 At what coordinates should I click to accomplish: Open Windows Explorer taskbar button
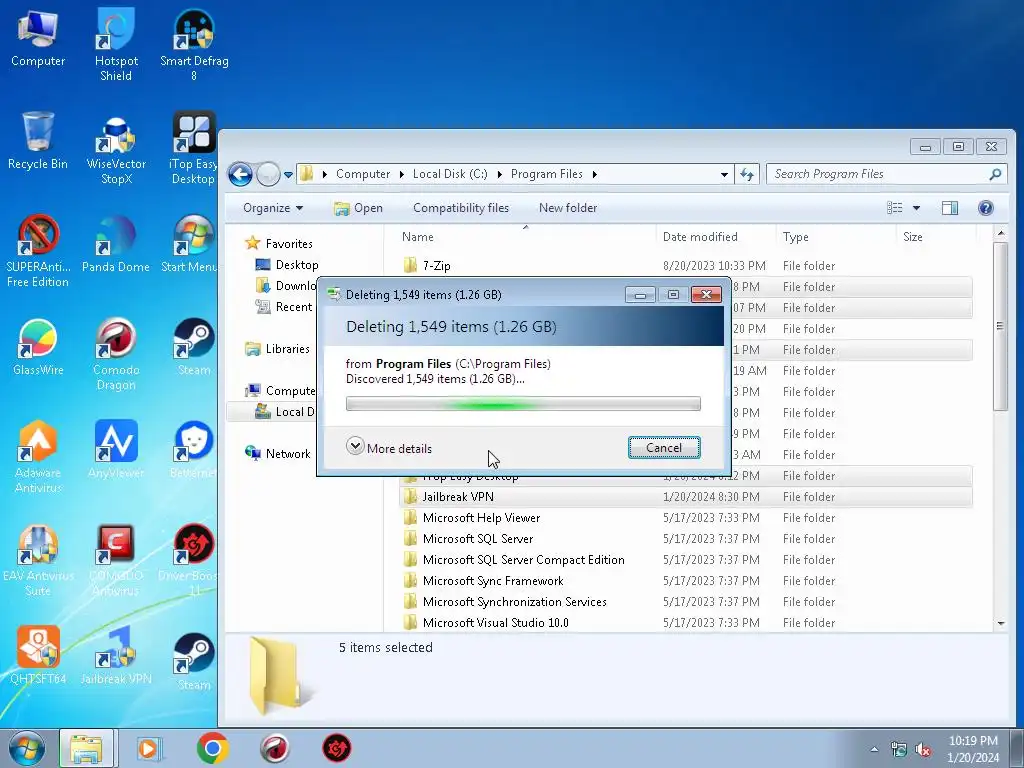(87, 748)
